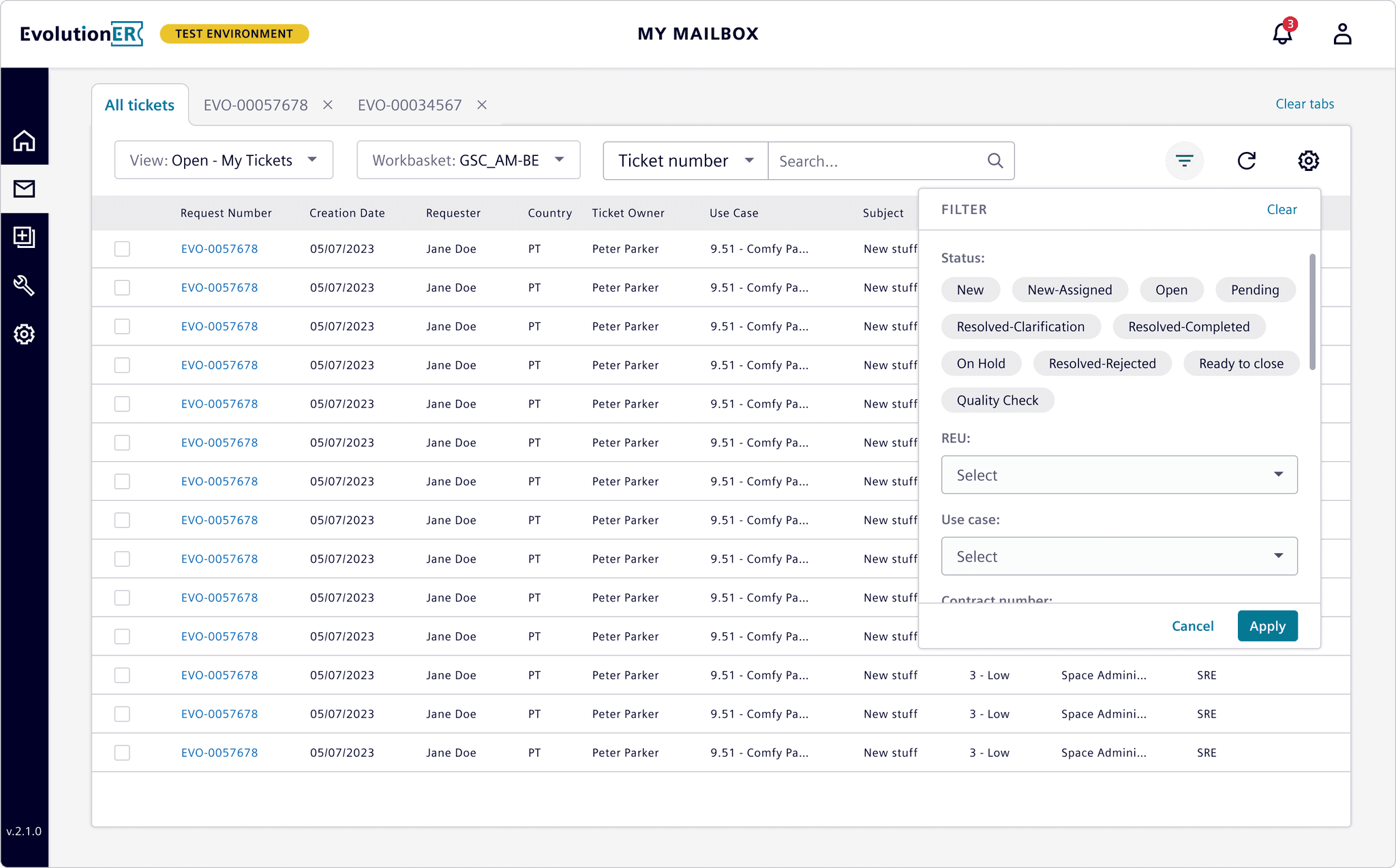Screen dimensions: 1396x868
Task: Open the notifications bell
Action: 1282,33
